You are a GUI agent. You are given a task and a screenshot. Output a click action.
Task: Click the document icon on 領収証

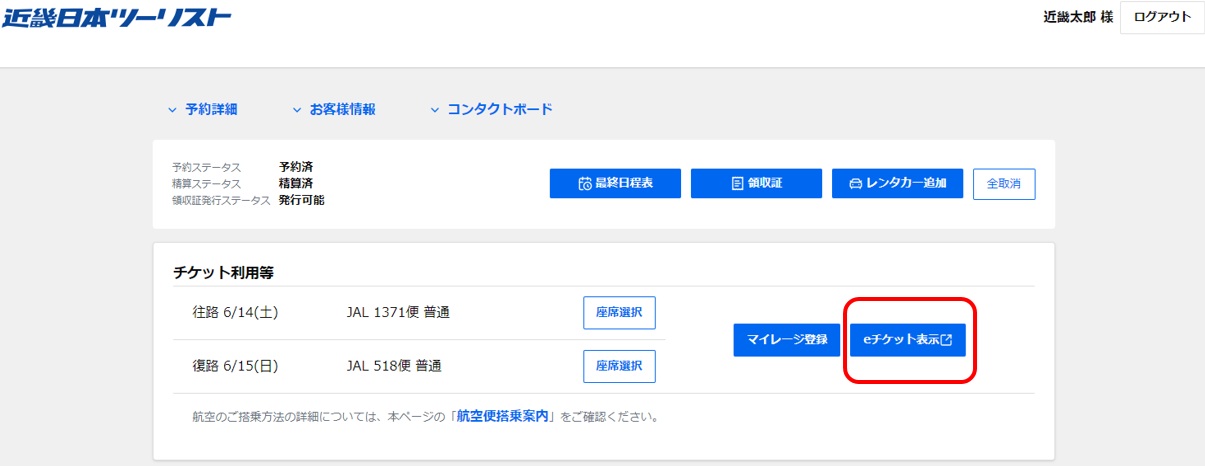[x=737, y=184]
